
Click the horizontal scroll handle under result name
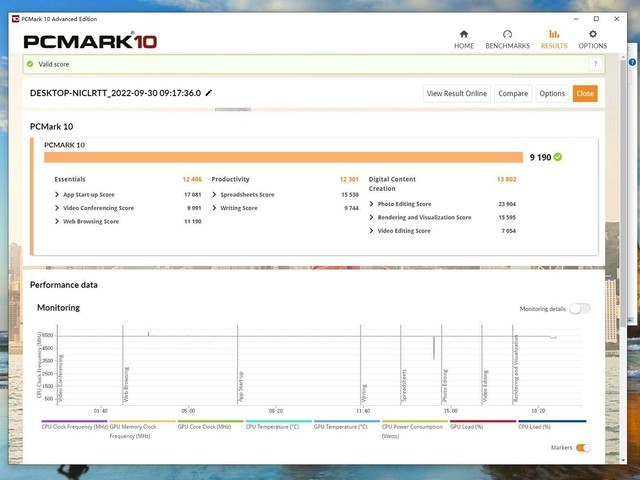coord(233,109)
